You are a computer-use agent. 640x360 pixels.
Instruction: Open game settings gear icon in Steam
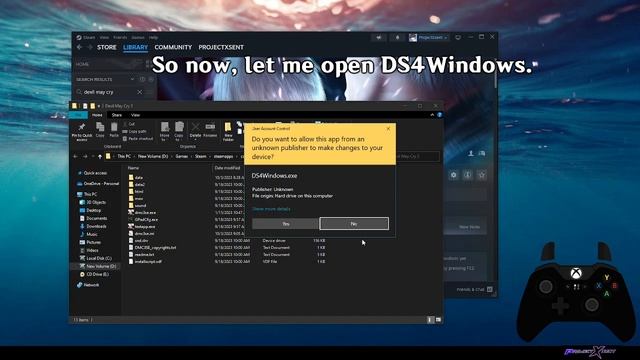pyautogui.click(x=453, y=175)
